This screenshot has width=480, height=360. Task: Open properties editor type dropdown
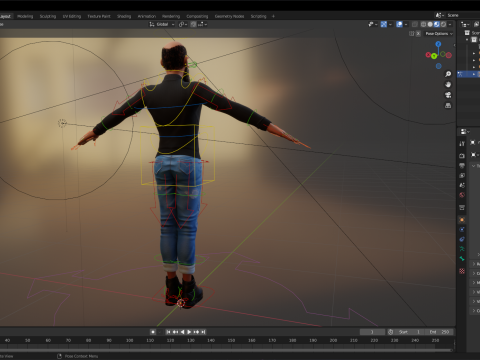[465, 132]
